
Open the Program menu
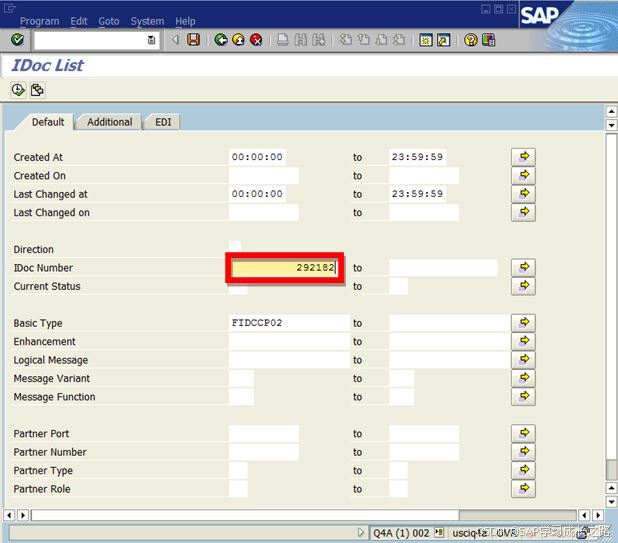[39, 21]
